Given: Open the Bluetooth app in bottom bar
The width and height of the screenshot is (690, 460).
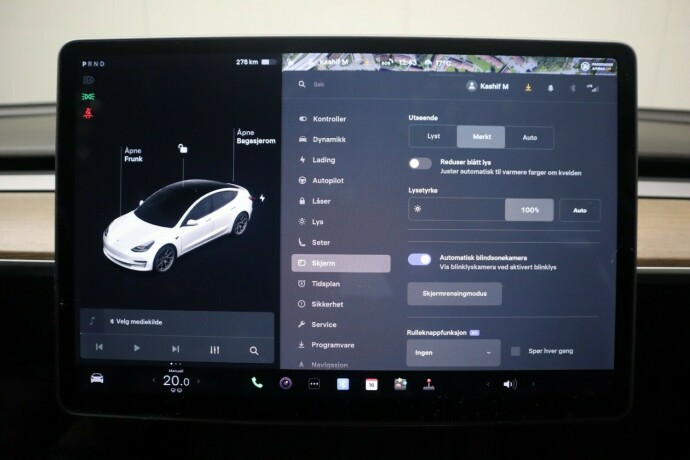Looking at the screenshot, I should point(343,384).
